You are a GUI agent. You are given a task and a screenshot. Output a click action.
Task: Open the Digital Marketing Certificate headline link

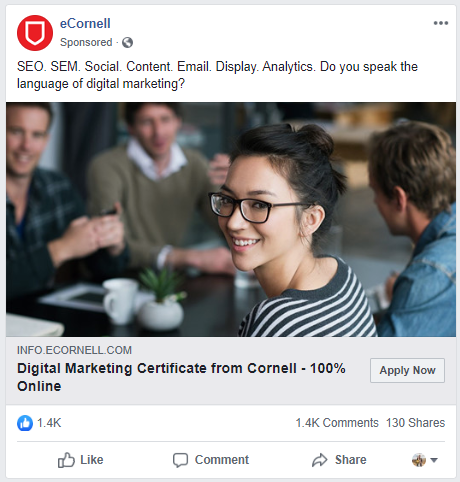181,377
